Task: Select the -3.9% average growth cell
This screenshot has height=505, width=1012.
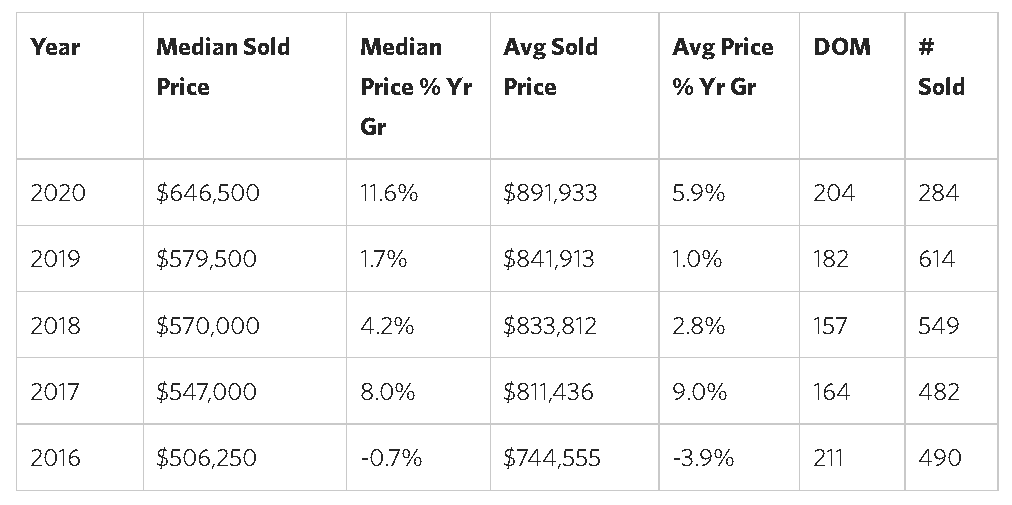Action: 704,458
